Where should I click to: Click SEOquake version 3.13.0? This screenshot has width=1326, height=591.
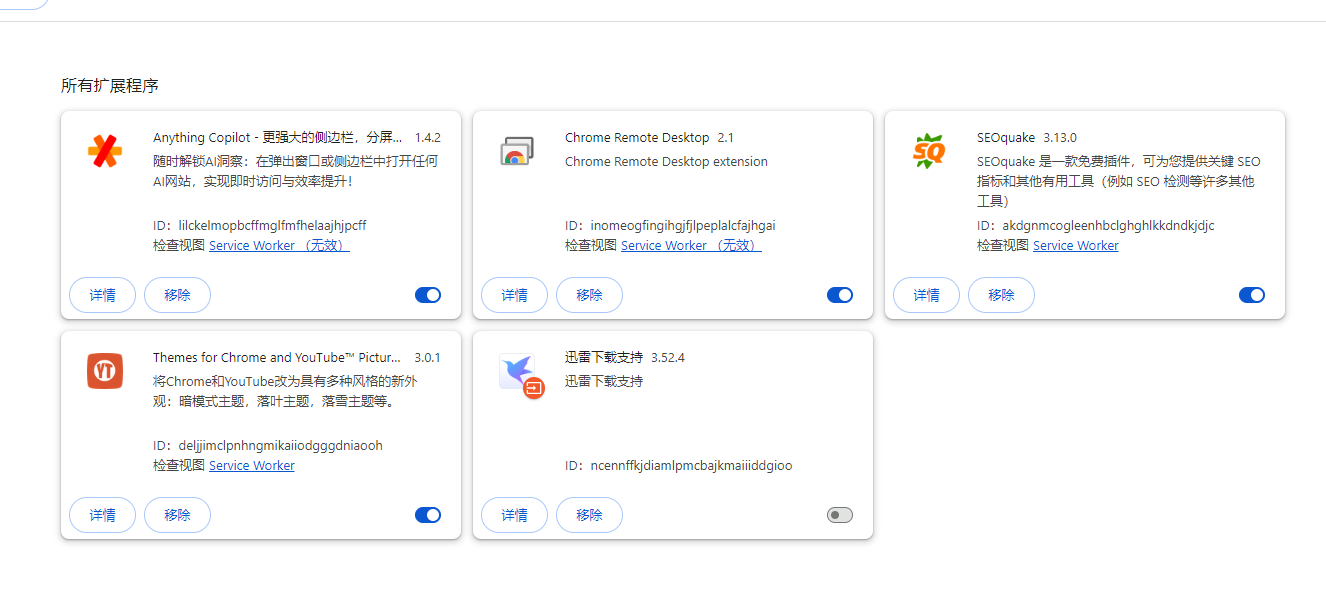1060,138
